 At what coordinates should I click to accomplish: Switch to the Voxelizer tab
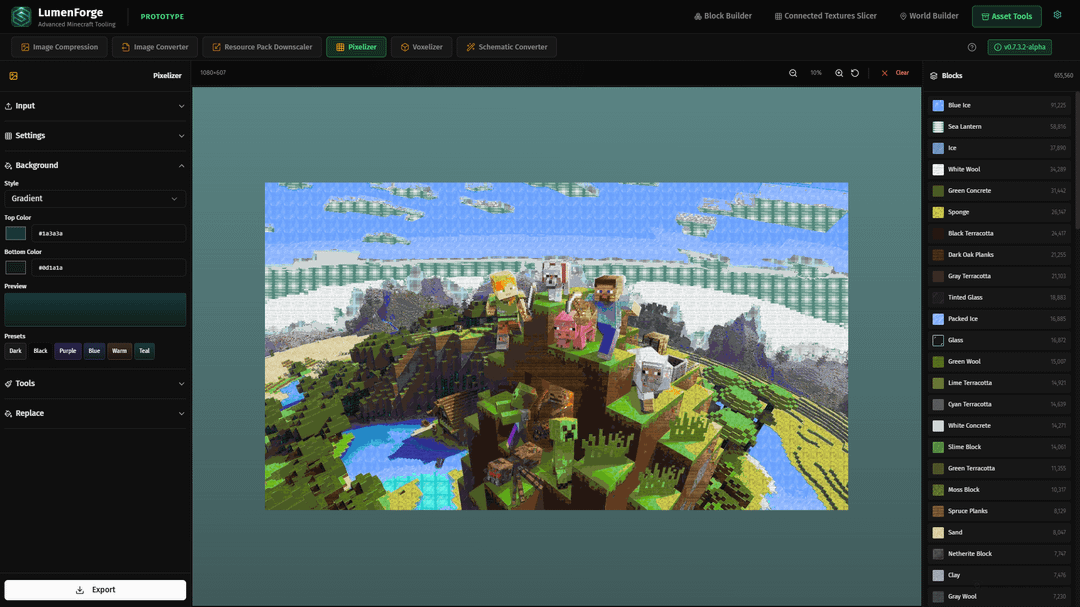(x=421, y=47)
